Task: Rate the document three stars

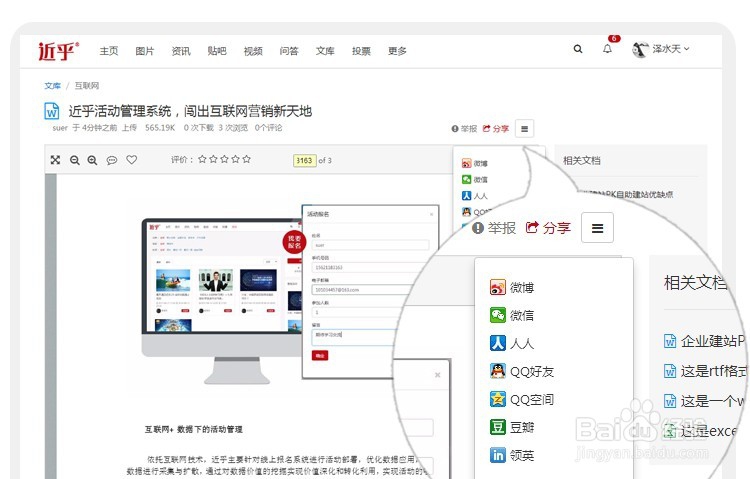Action: [x=224, y=159]
